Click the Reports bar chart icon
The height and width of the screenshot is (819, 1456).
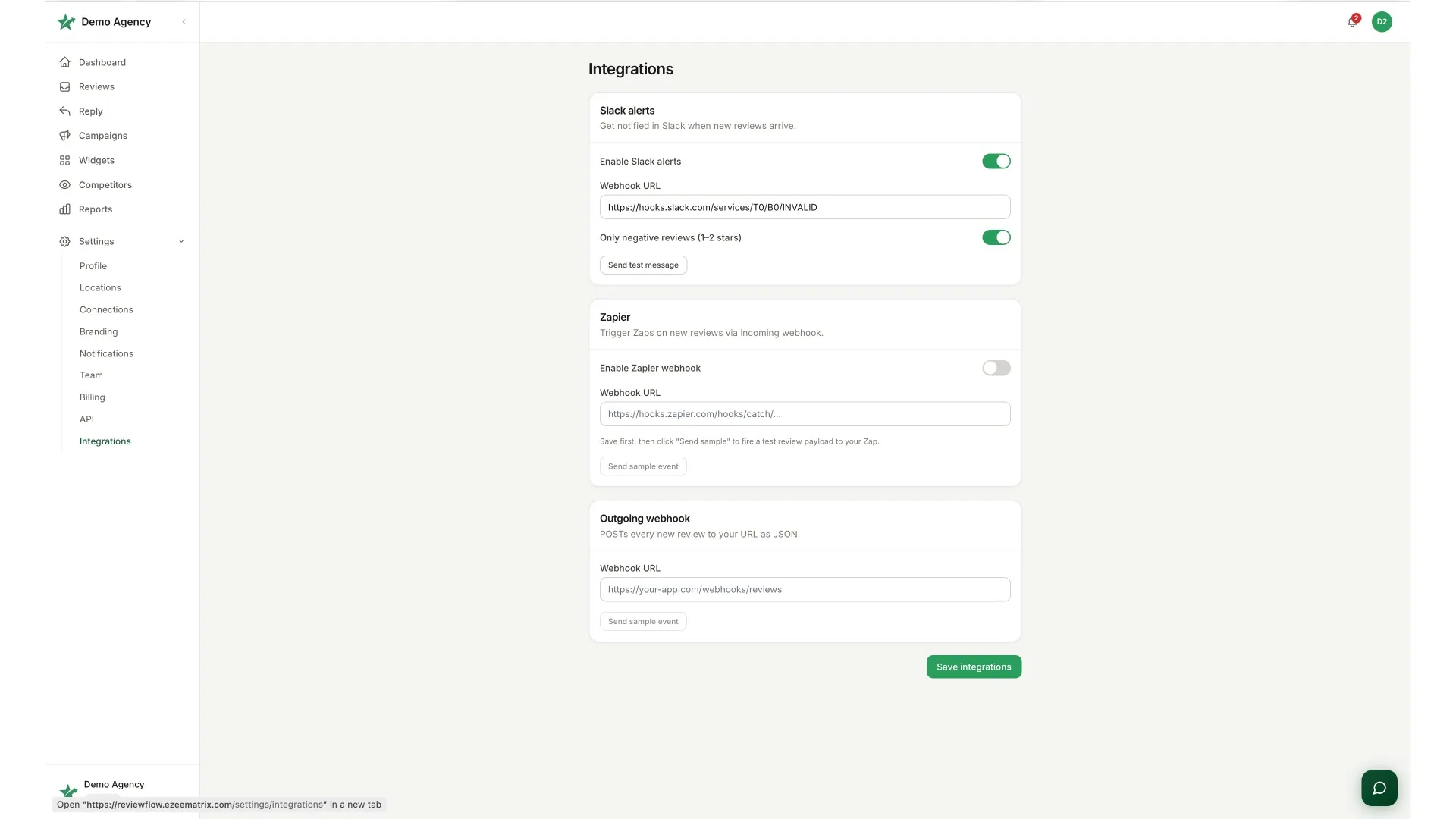[x=65, y=209]
